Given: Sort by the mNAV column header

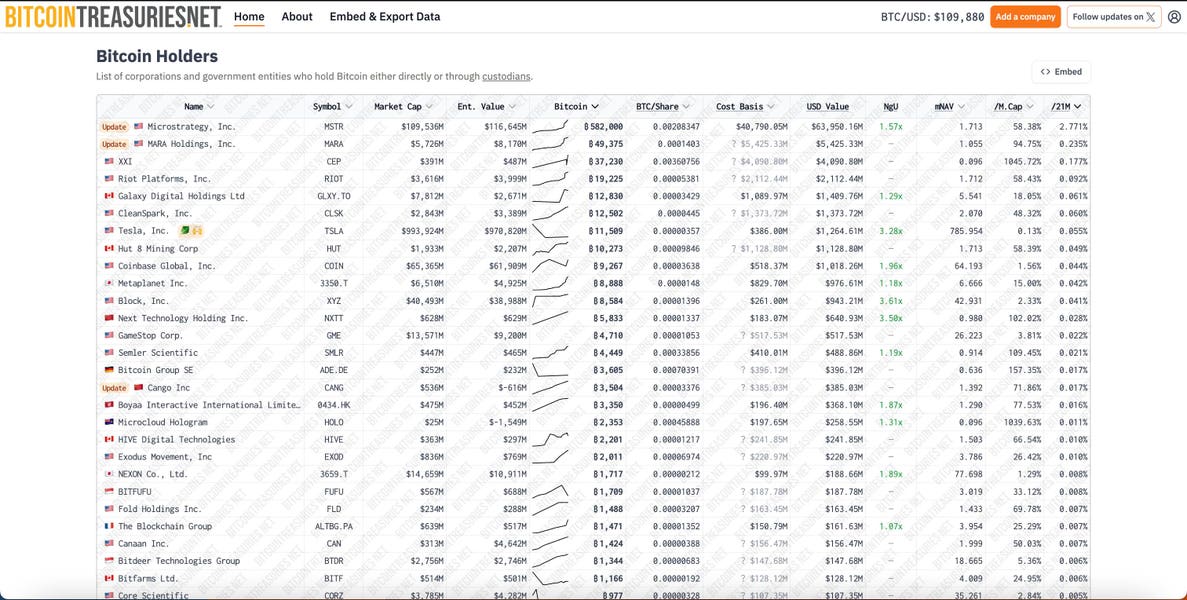Looking at the screenshot, I should click(x=949, y=107).
